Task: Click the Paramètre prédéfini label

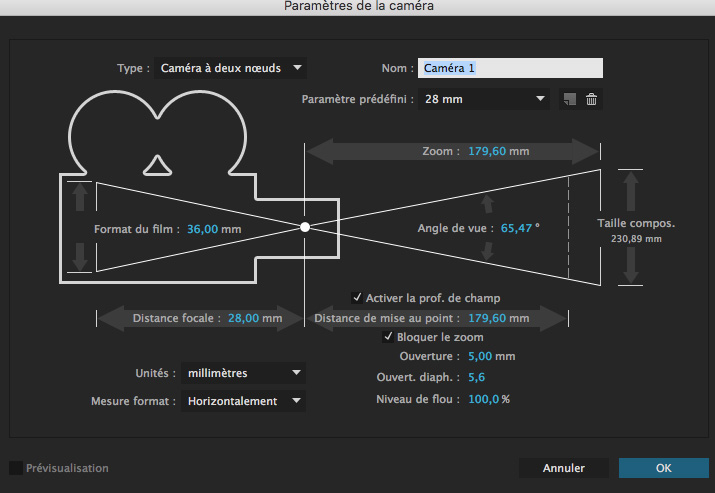Action: click(x=358, y=99)
